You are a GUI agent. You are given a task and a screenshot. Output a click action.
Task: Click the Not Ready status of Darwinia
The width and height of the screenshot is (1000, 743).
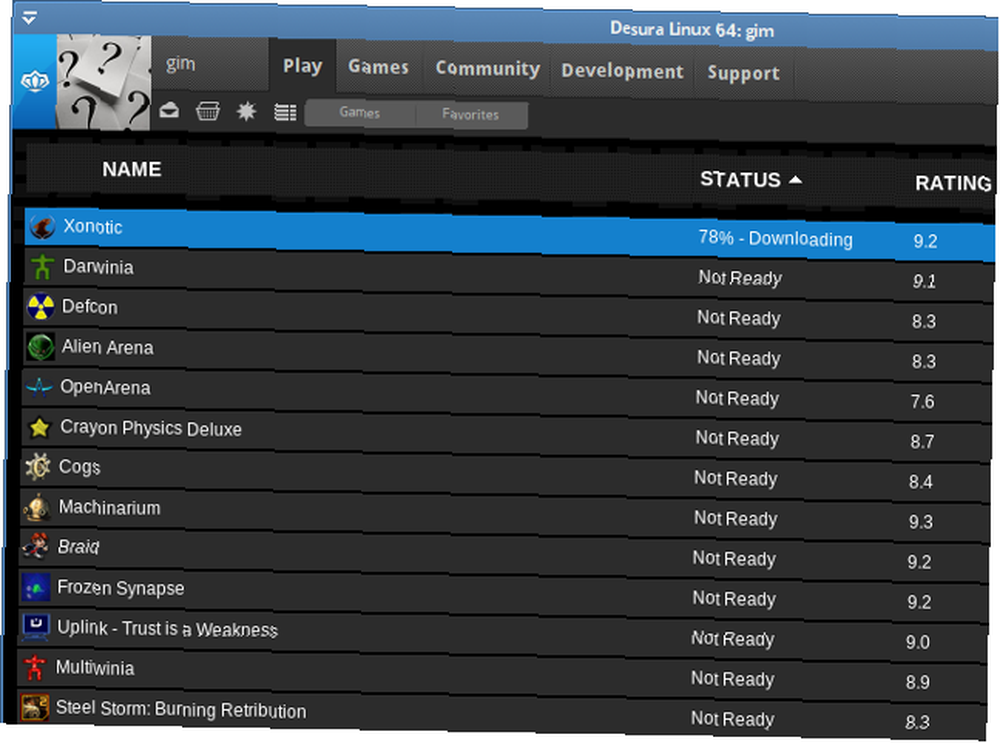(x=740, y=277)
